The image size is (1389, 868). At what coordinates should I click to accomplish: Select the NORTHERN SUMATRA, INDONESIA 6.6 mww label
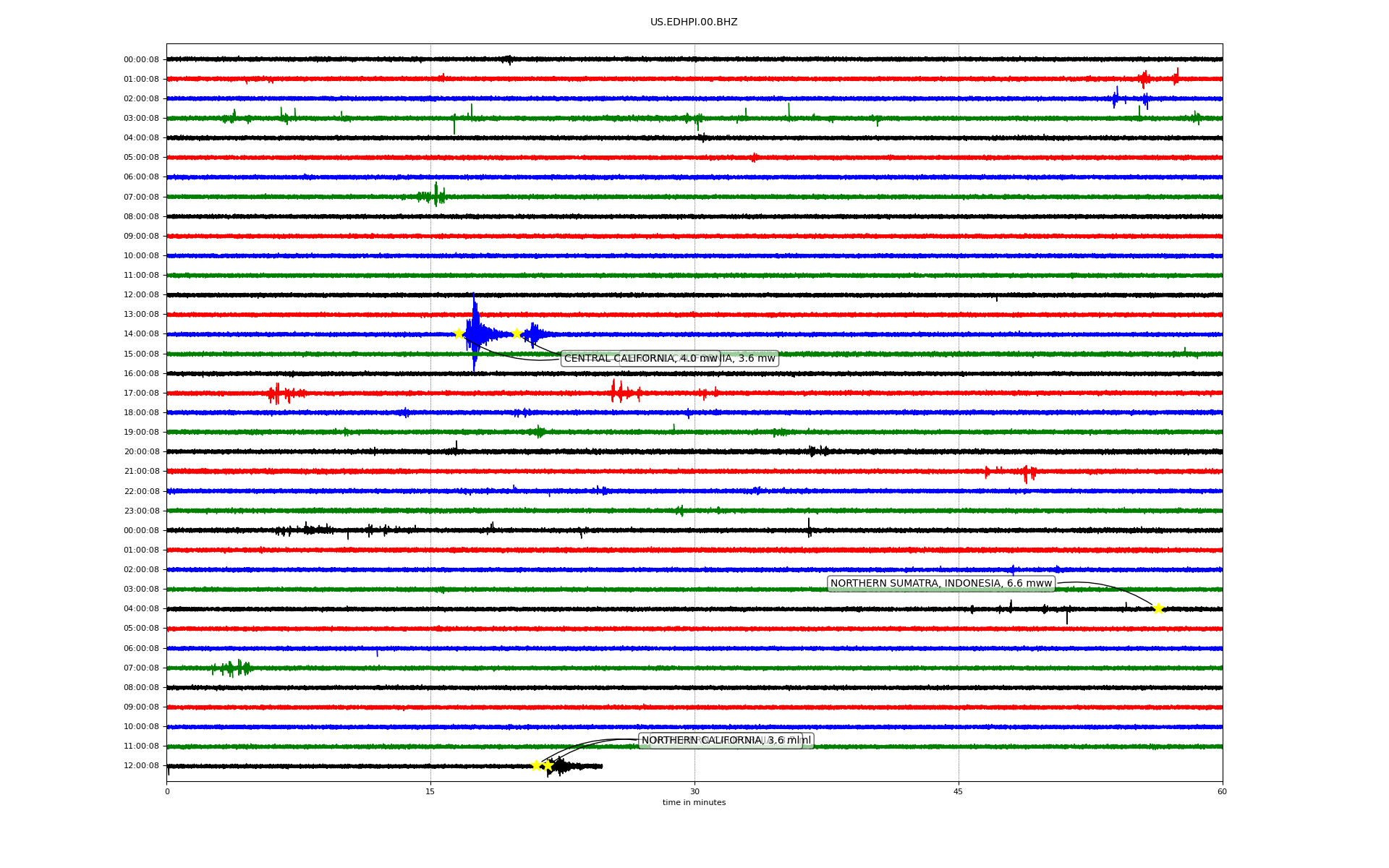point(940,584)
